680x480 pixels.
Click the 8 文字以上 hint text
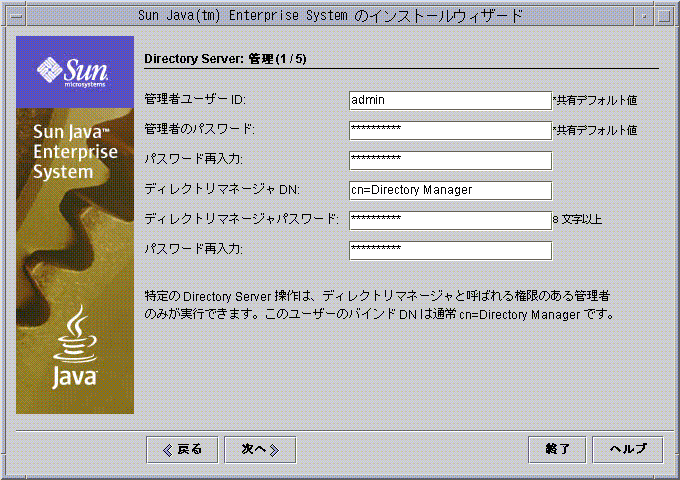(577, 220)
